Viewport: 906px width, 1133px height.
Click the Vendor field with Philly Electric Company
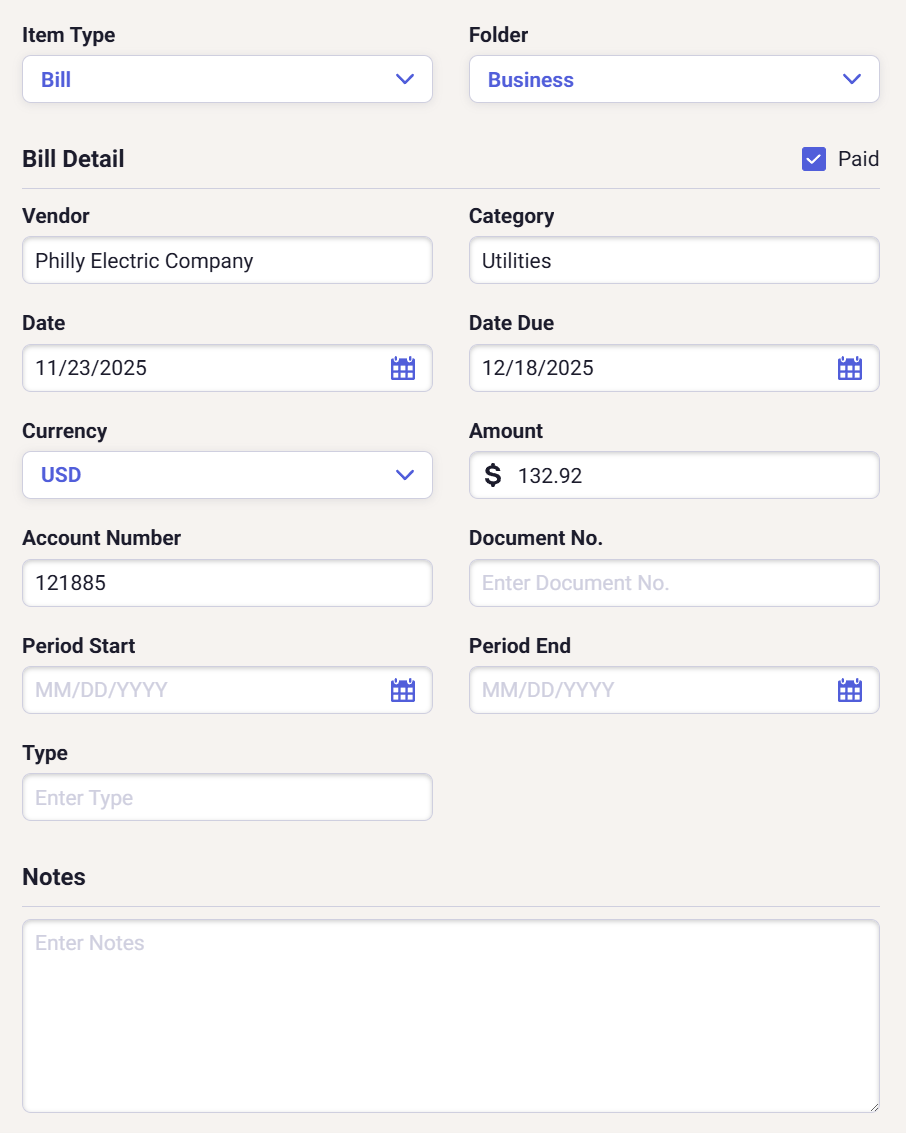[x=227, y=261]
